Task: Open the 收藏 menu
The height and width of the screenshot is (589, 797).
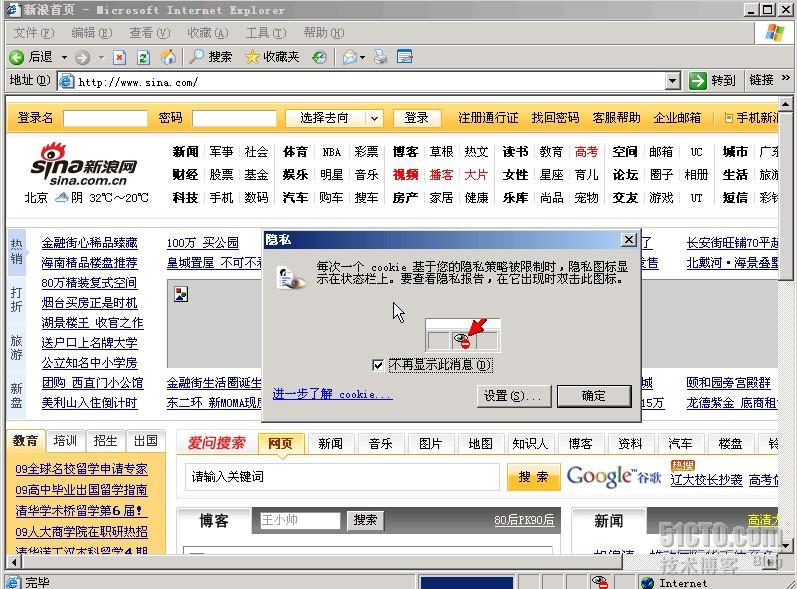Action: click(207, 33)
